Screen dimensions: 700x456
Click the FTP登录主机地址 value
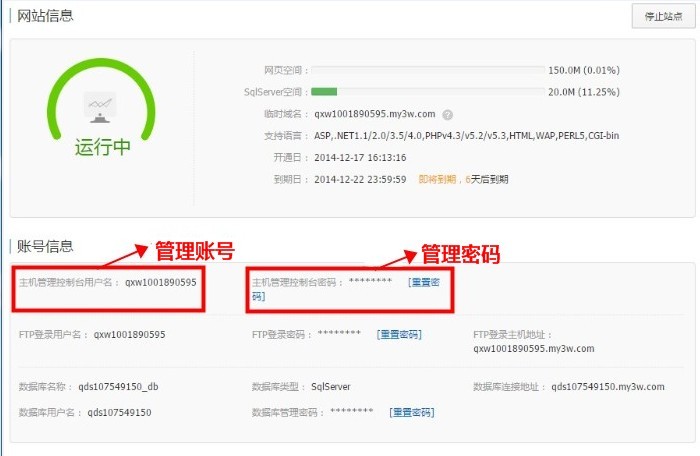533,349
